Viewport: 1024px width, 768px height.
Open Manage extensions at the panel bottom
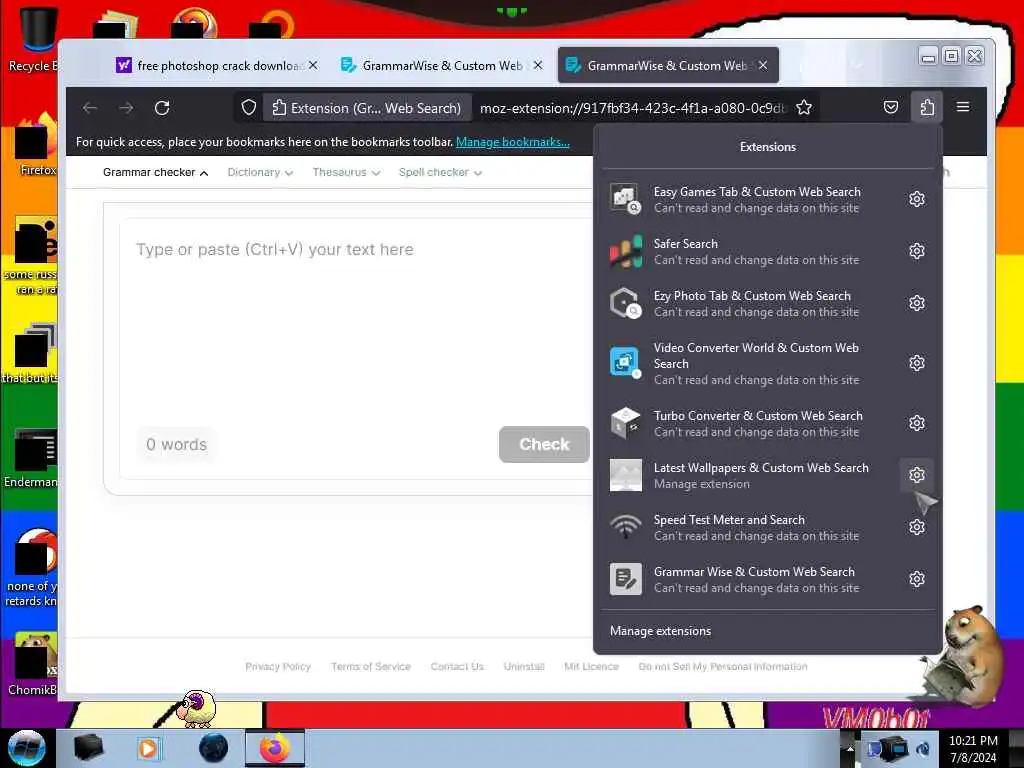pyautogui.click(x=660, y=631)
